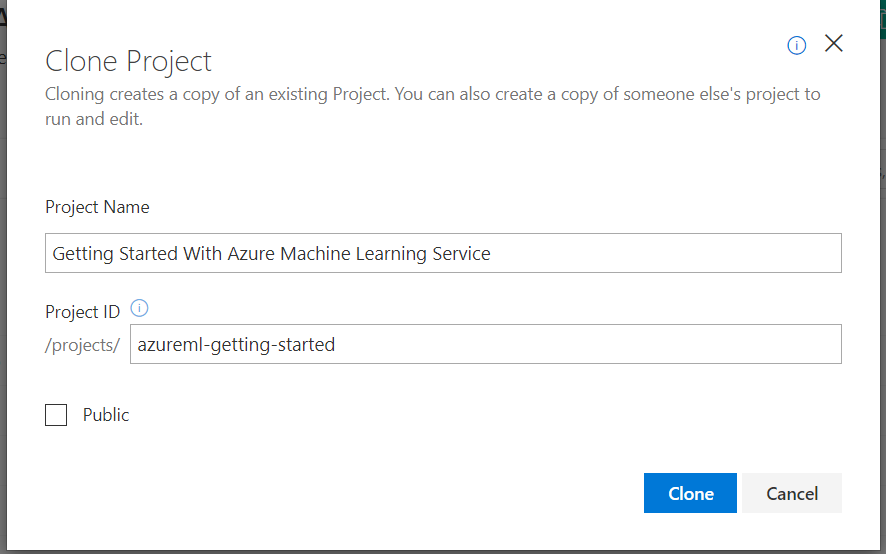The width and height of the screenshot is (886, 554).
Task: Tick the Public checkbox
Action: tap(56, 415)
